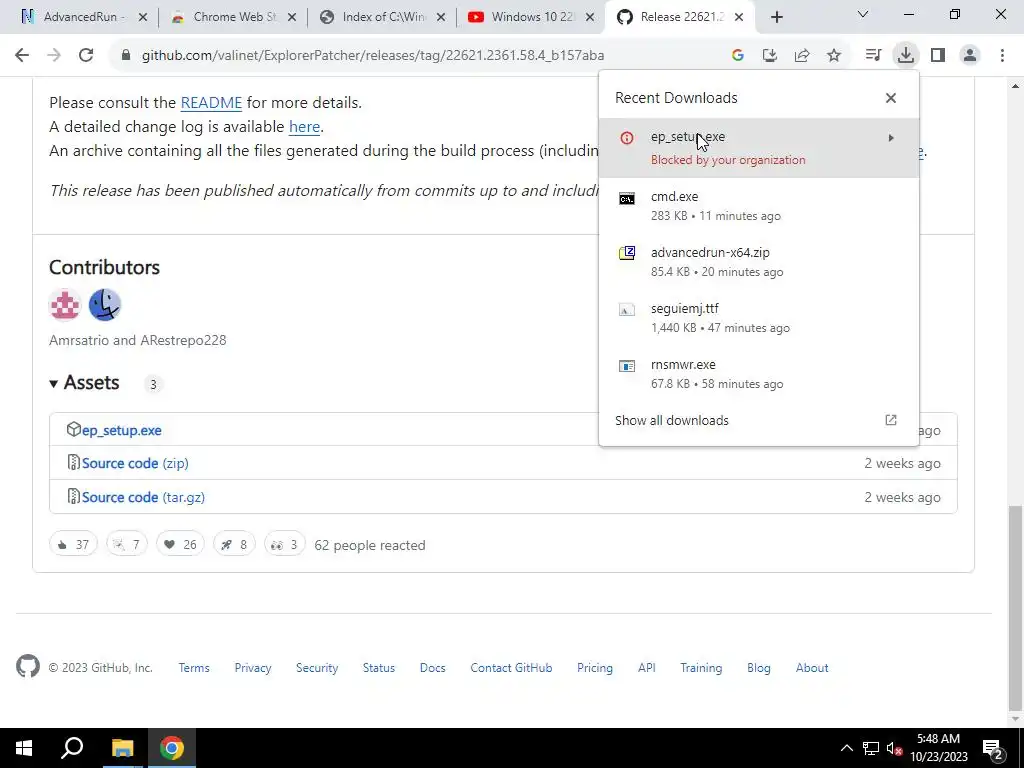Screen dimensions: 1024x768
Task: Open the muted volume tray icon
Action: click(x=895, y=748)
